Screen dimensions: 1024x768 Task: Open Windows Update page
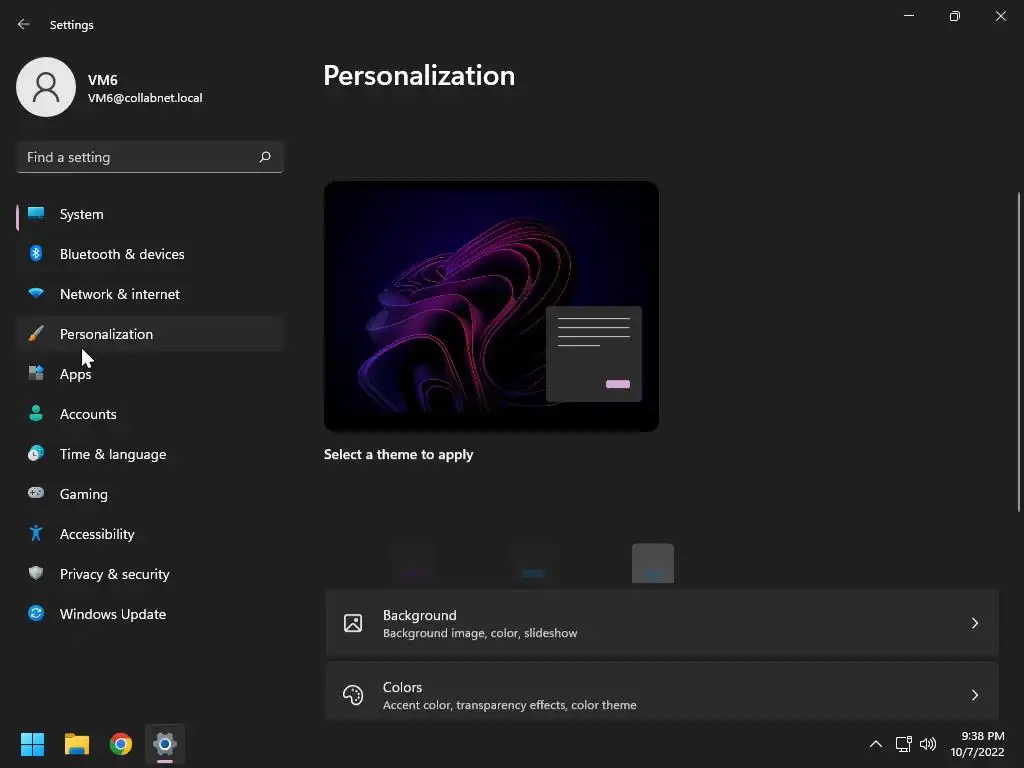point(150,614)
